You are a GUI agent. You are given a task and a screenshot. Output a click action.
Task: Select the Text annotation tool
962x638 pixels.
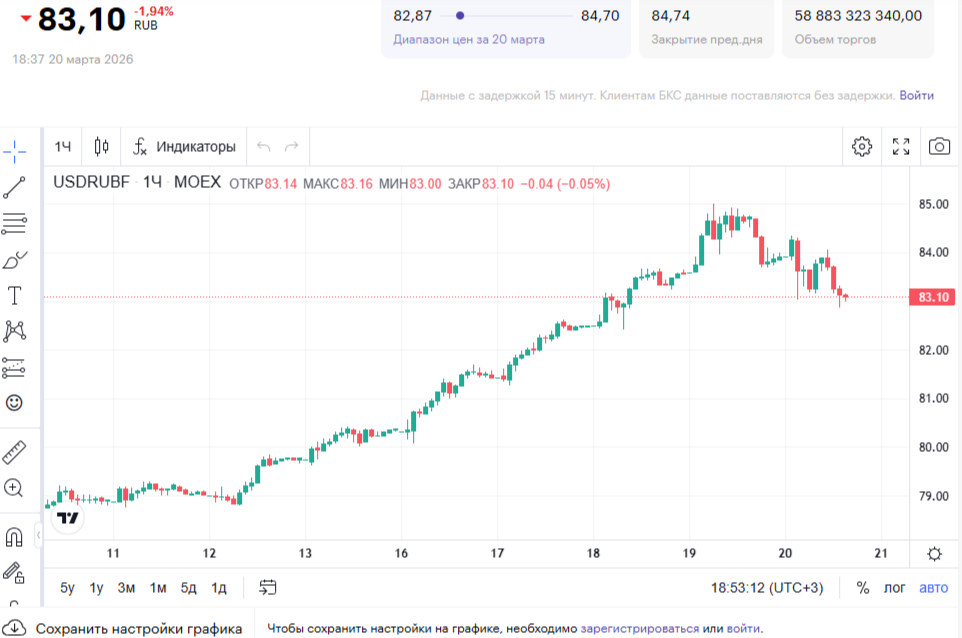pyautogui.click(x=15, y=296)
